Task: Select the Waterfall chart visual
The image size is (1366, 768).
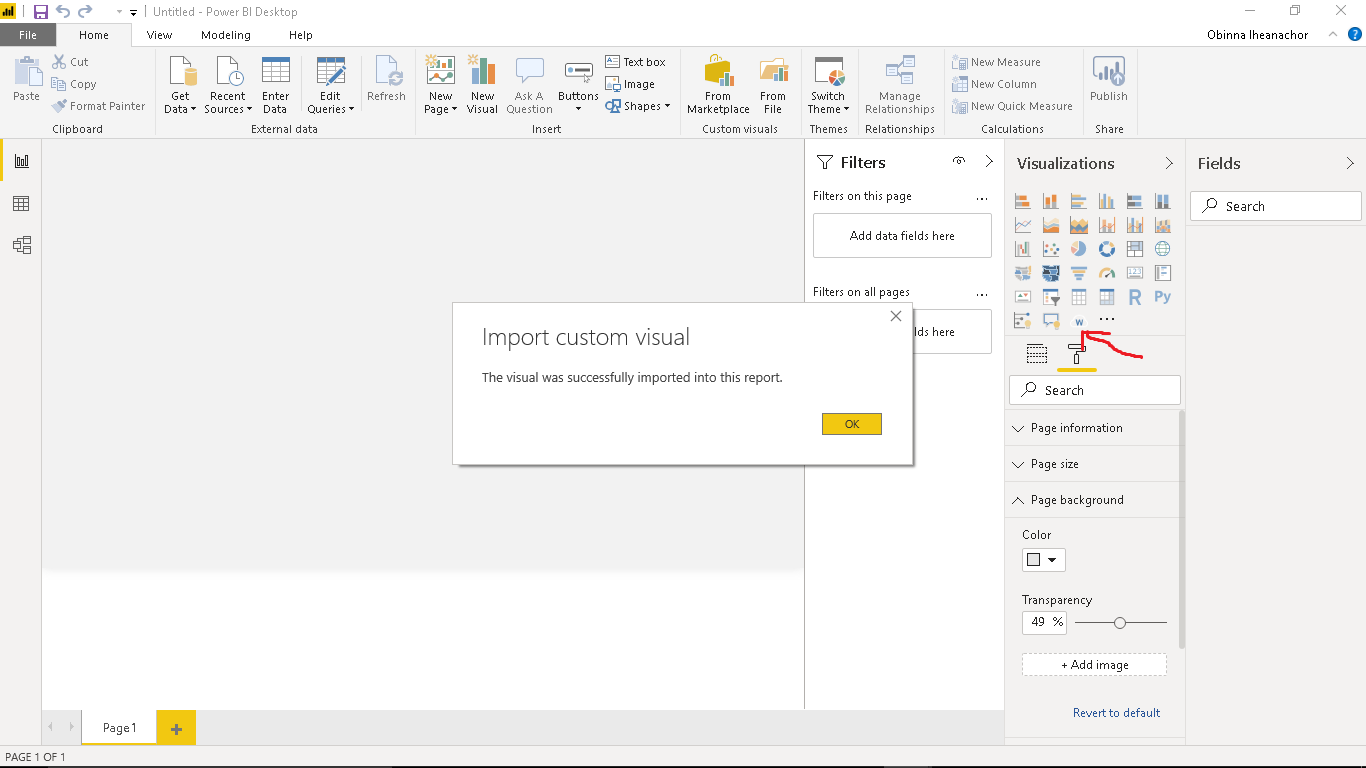Action: [1022, 249]
